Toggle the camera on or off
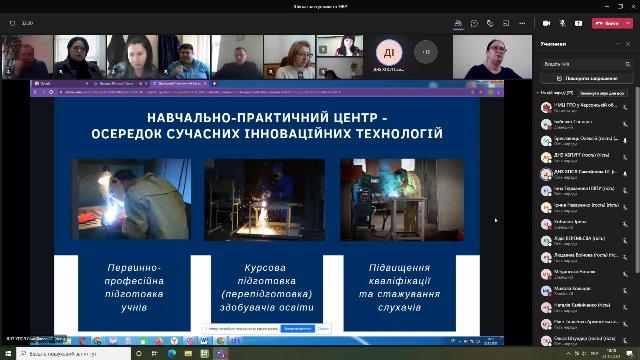Screen dimensions: 640x360 (546, 23)
